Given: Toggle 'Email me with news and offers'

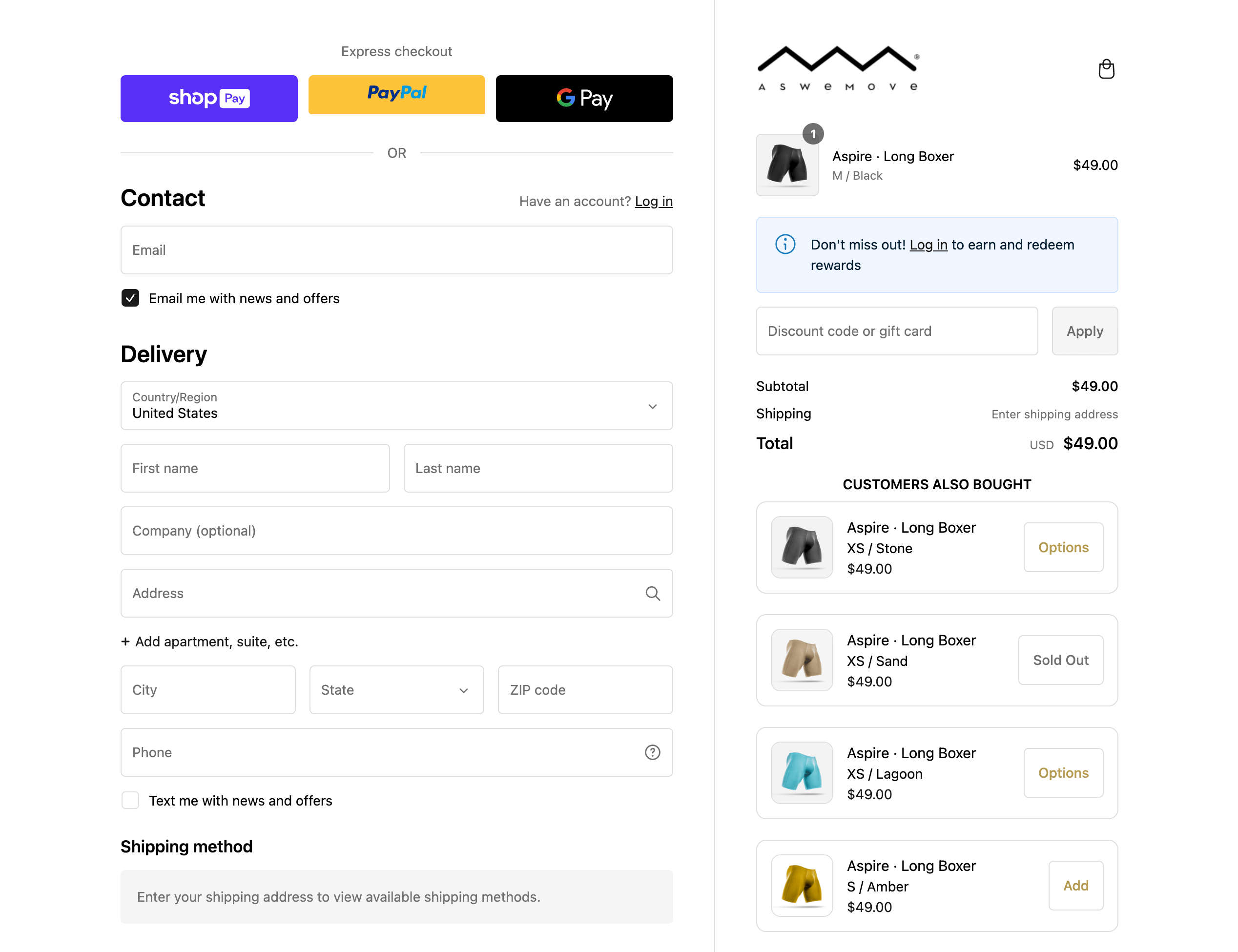Looking at the screenshot, I should (130, 298).
